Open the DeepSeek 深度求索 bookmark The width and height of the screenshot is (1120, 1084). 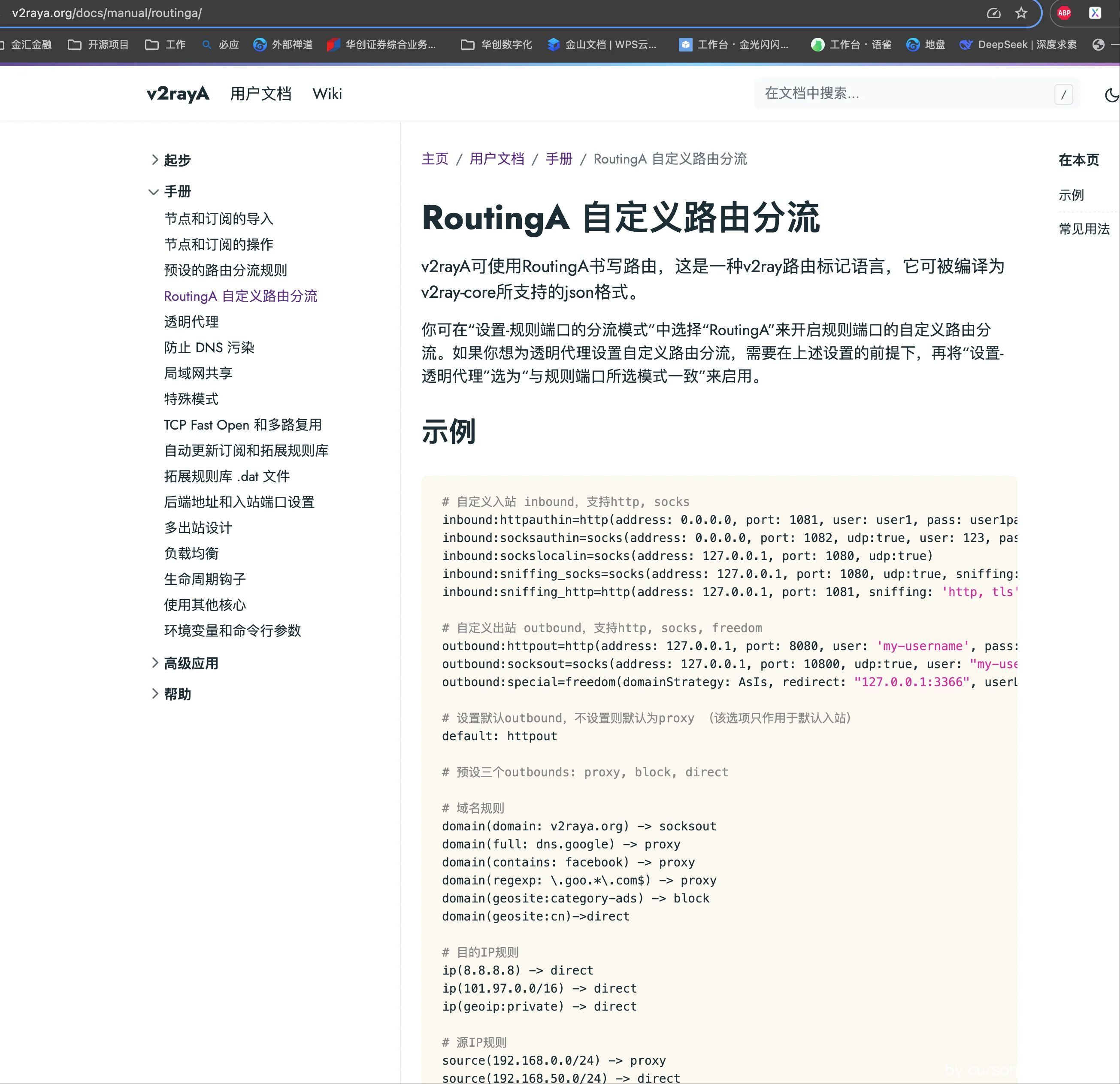click(1018, 45)
